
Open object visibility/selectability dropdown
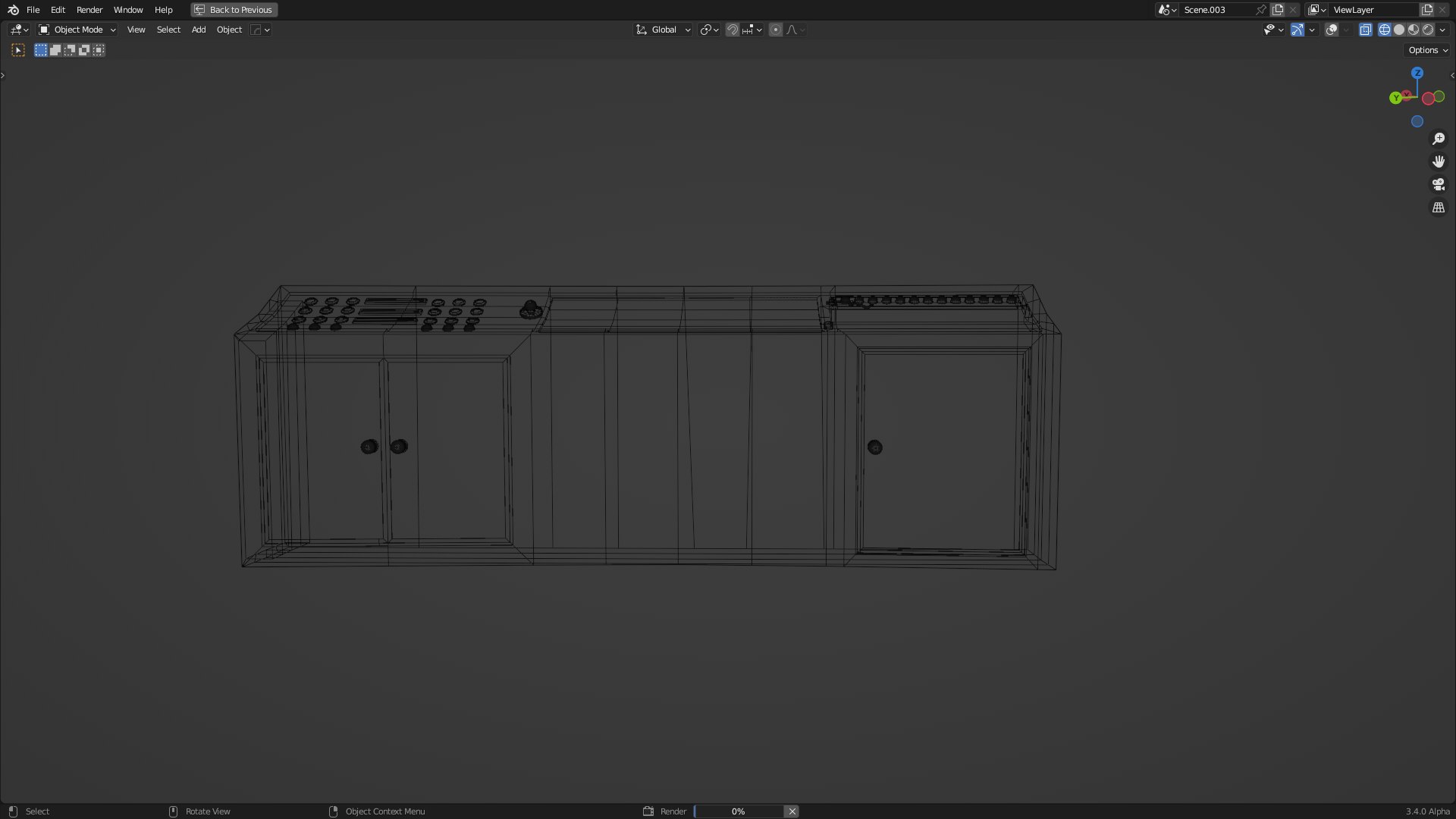(1273, 30)
